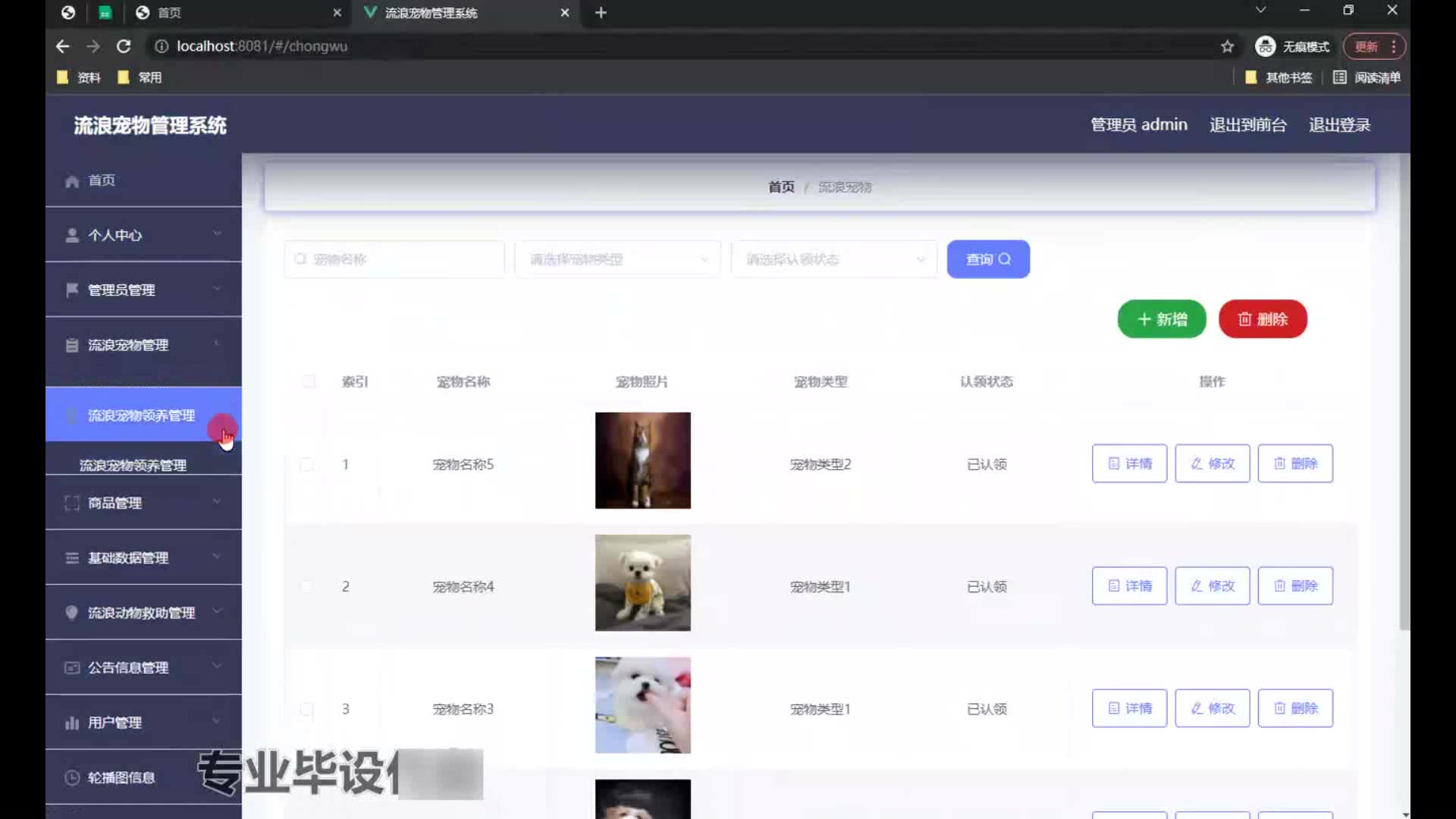Tick the checkbox for row 宠物名称3
Image resolution: width=1456 pixels, height=819 pixels.
tap(306, 709)
